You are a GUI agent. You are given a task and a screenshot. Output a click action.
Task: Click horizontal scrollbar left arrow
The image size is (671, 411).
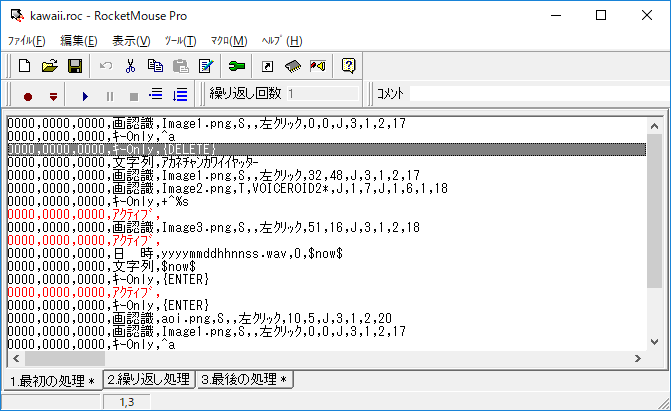coord(16,358)
